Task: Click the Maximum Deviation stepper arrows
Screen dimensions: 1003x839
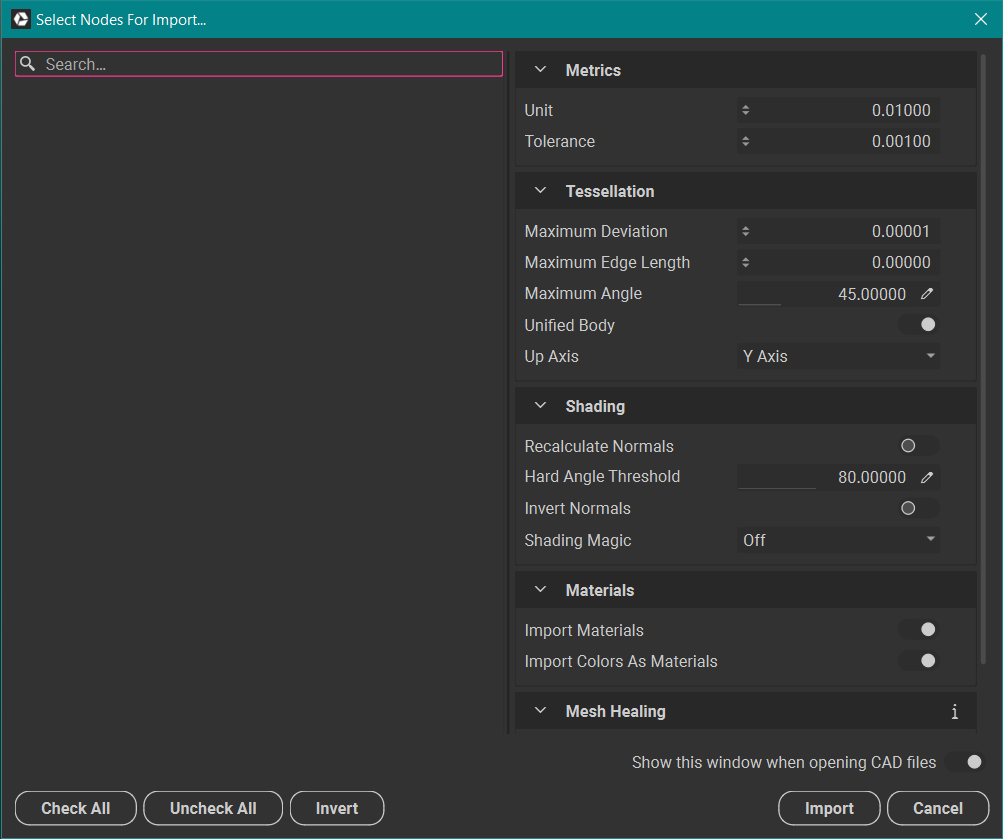Action: pos(746,232)
